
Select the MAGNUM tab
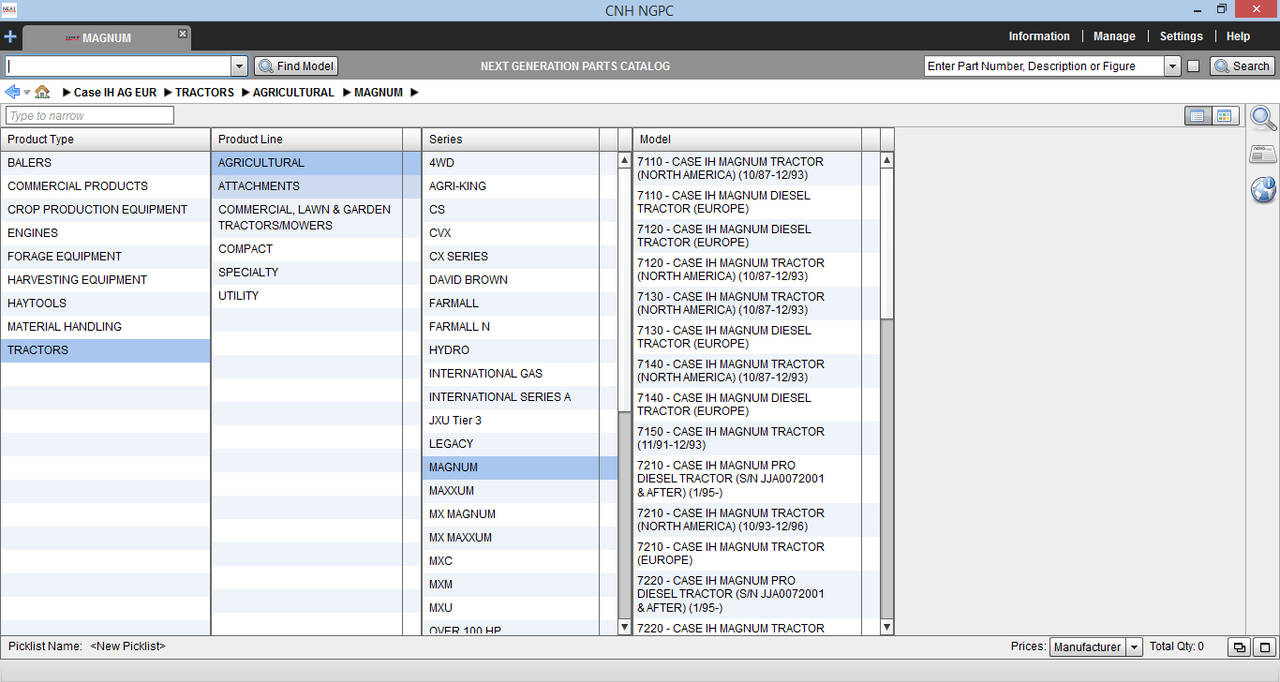tap(105, 38)
